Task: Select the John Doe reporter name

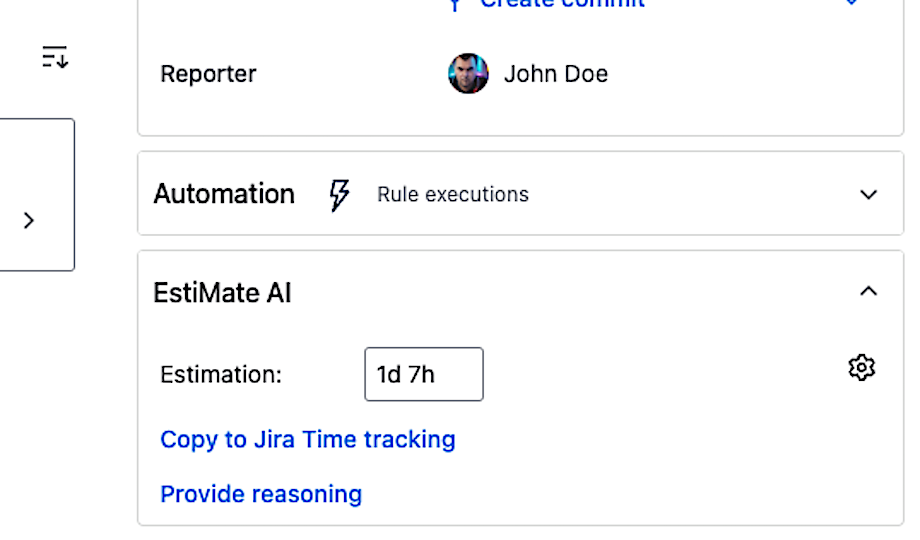Action: (x=555, y=74)
